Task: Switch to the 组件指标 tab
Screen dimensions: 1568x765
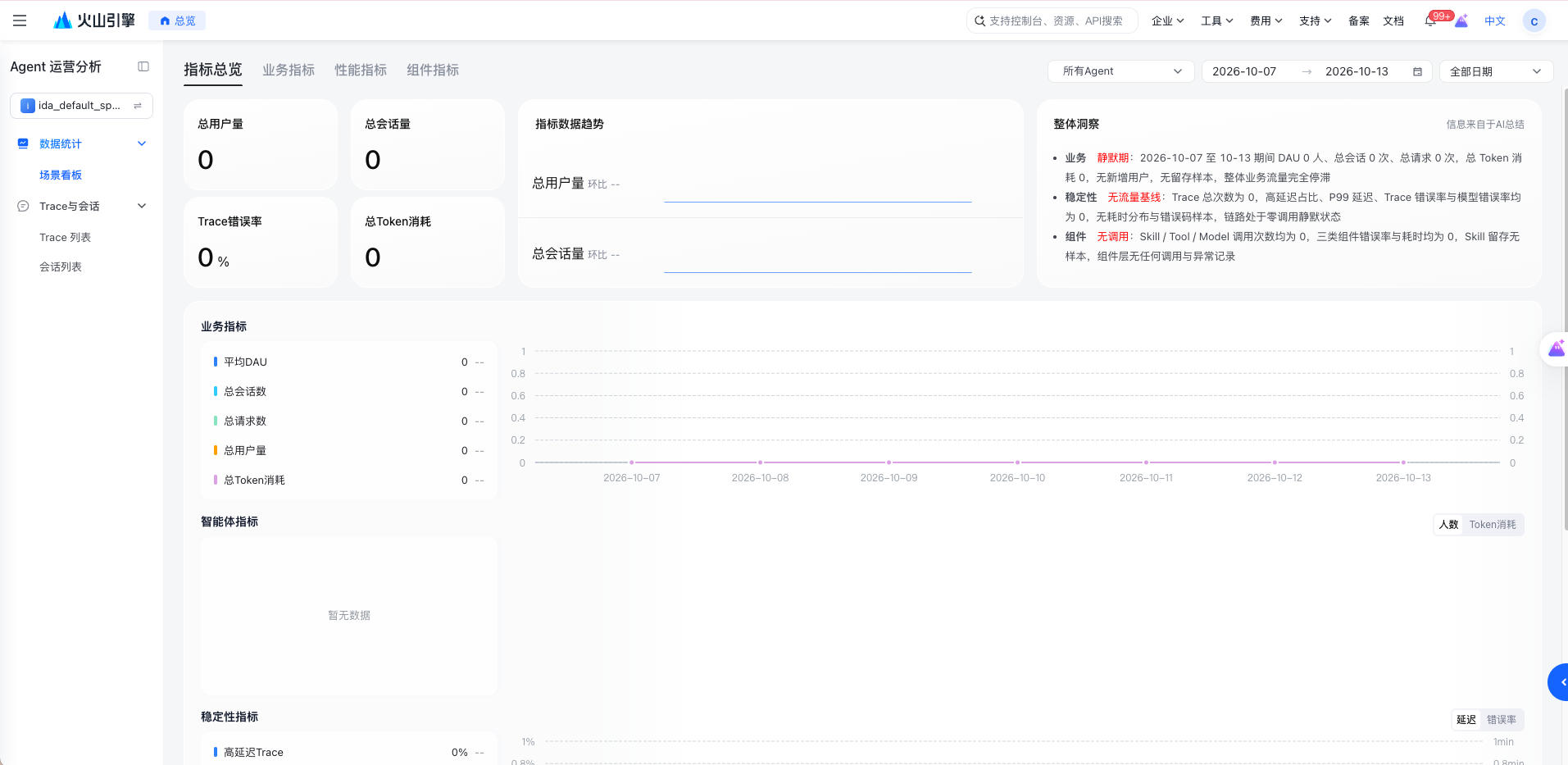Action: (433, 70)
